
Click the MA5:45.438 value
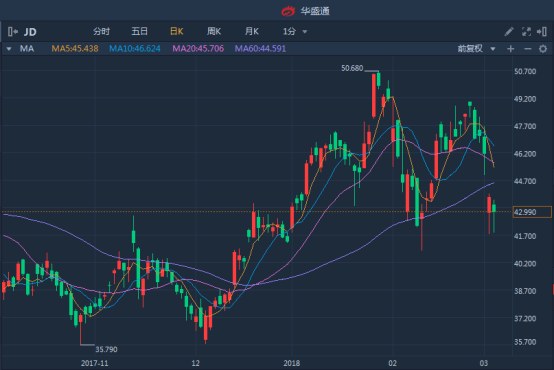[75, 48]
